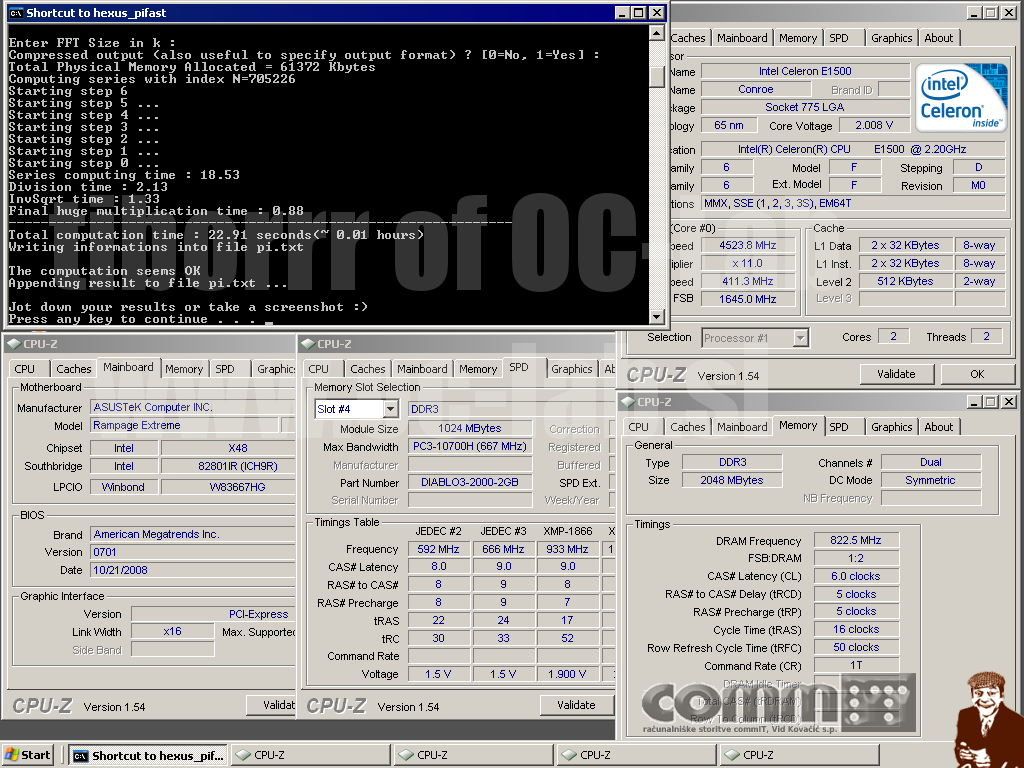
Task: Click the Winbond LPCIO field
Action: click(x=123, y=487)
